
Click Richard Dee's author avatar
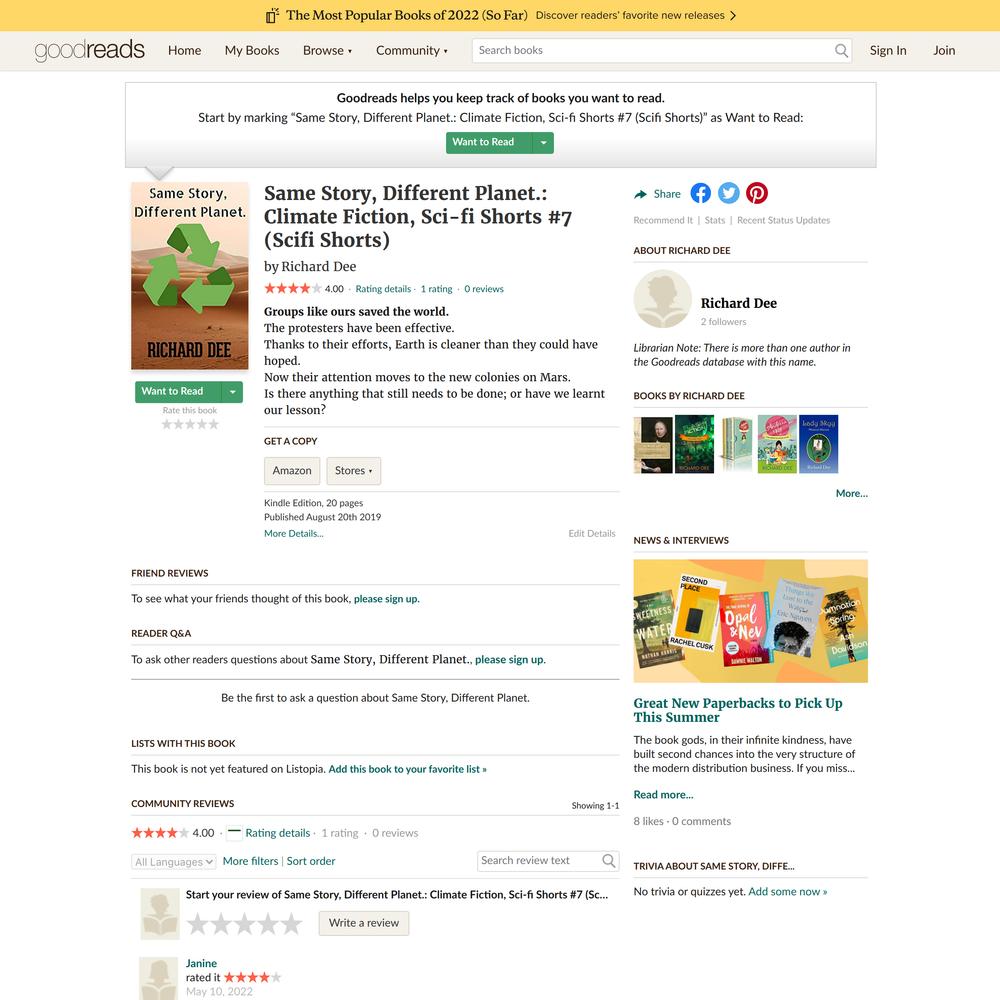click(662, 299)
